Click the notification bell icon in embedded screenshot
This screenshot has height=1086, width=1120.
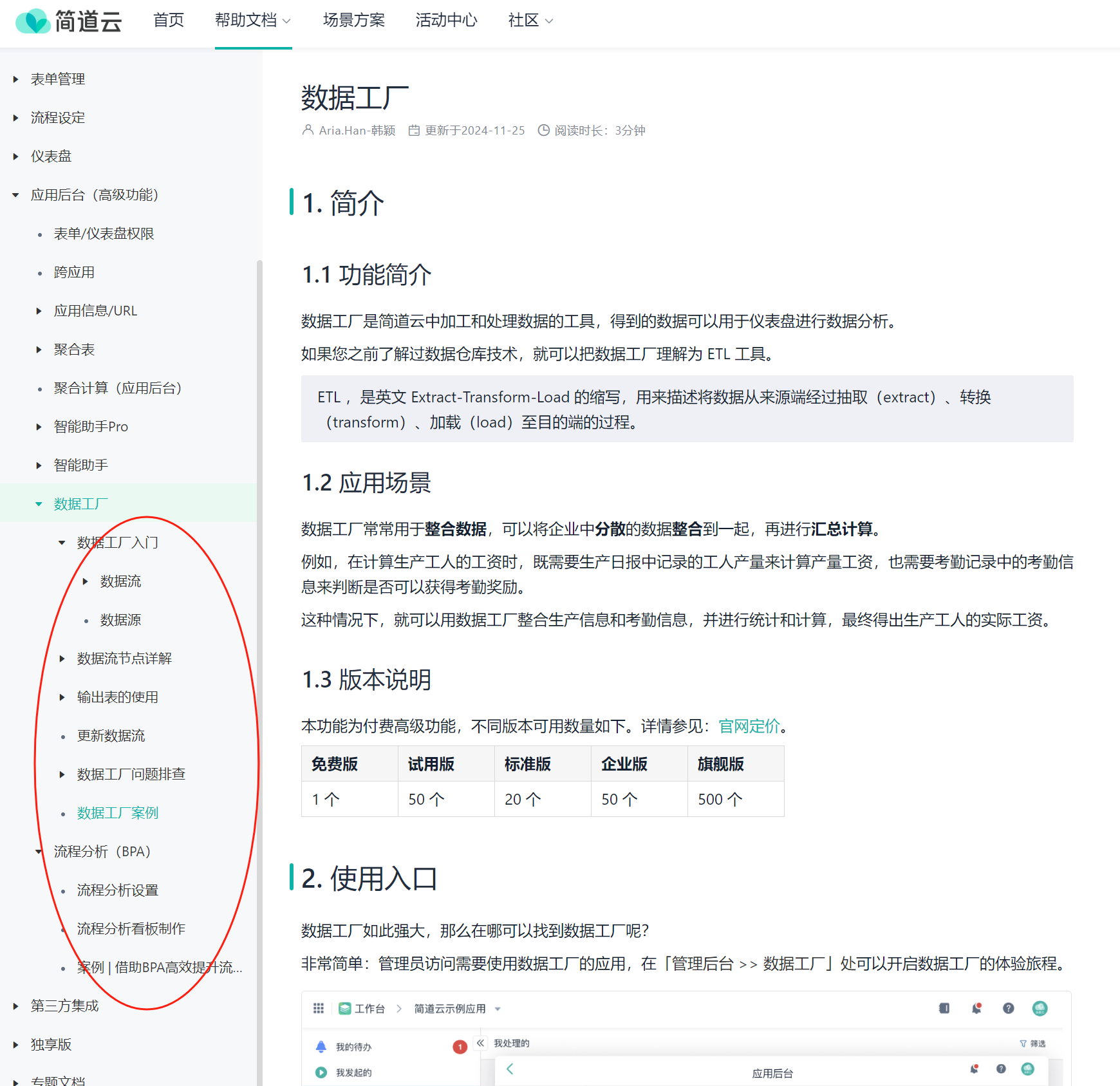click(976, 1008)
